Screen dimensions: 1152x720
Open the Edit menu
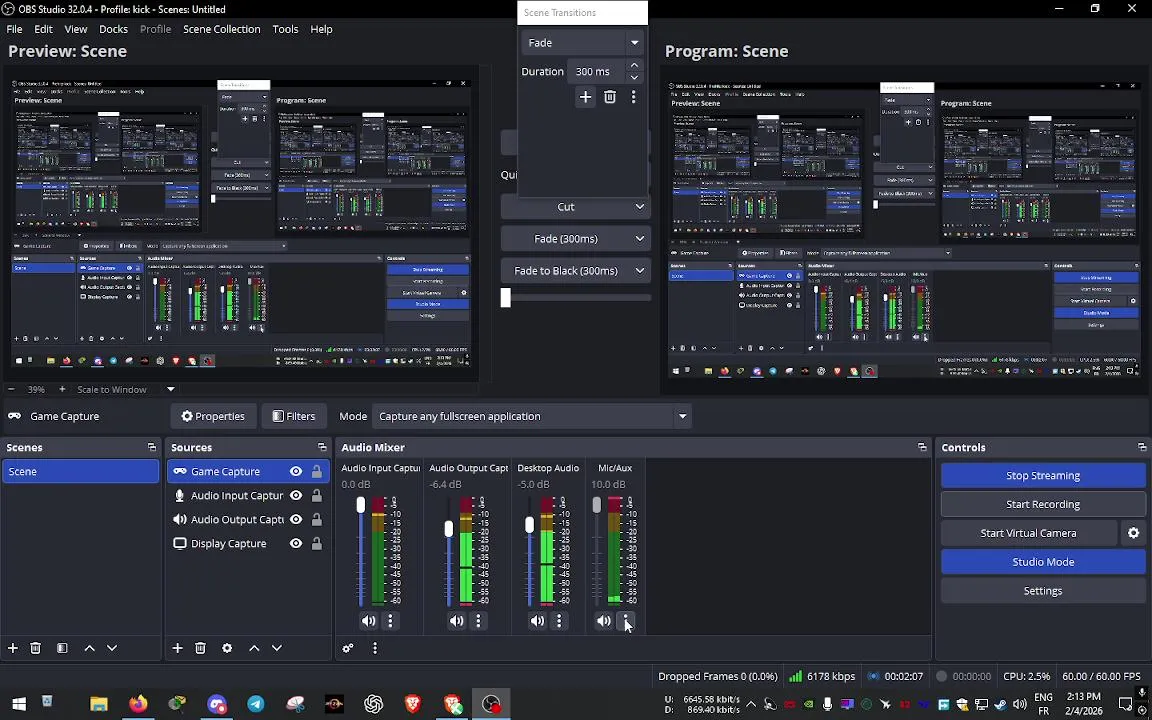click(x=43, y=29)
